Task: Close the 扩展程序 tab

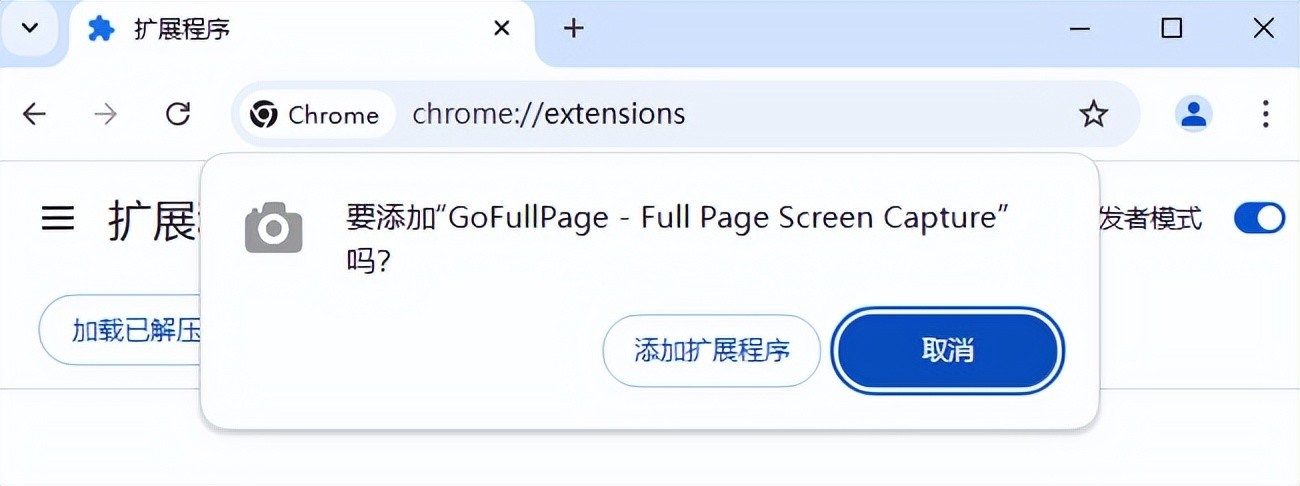Action: [502, 29]
